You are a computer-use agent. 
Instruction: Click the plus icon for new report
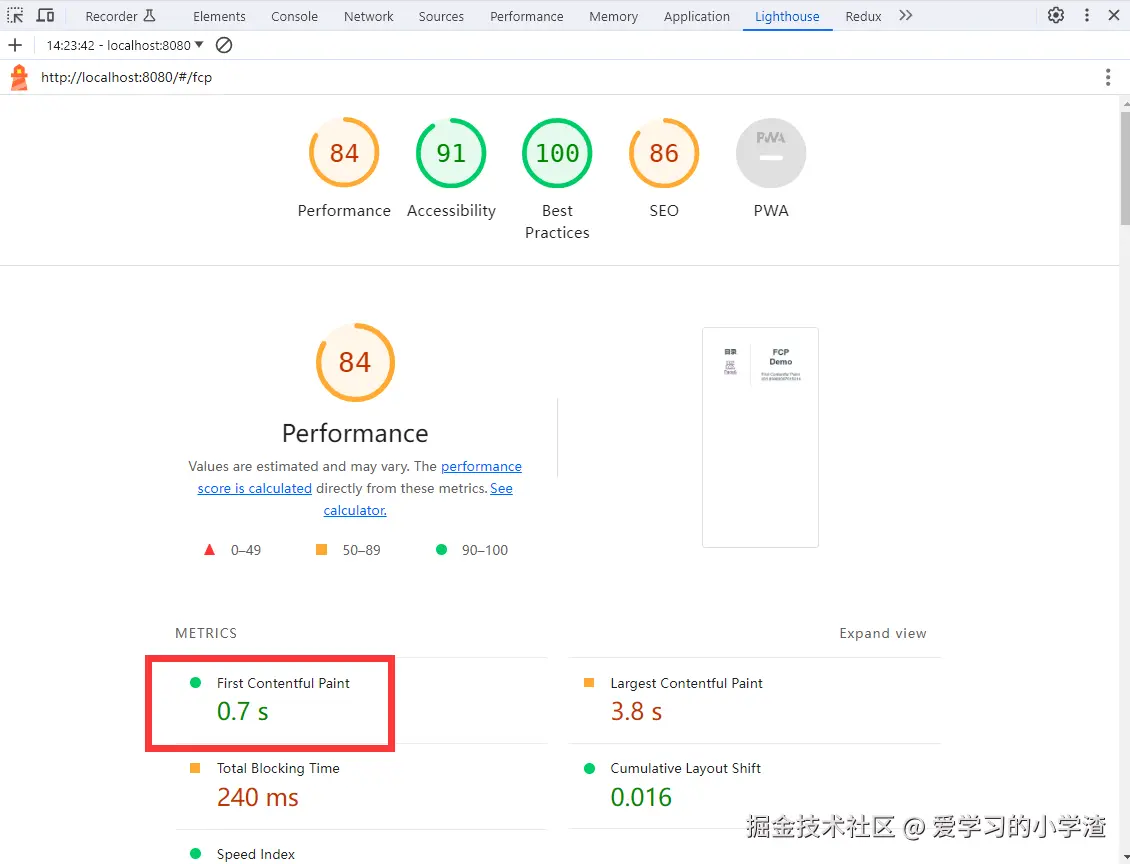[15, 45]
